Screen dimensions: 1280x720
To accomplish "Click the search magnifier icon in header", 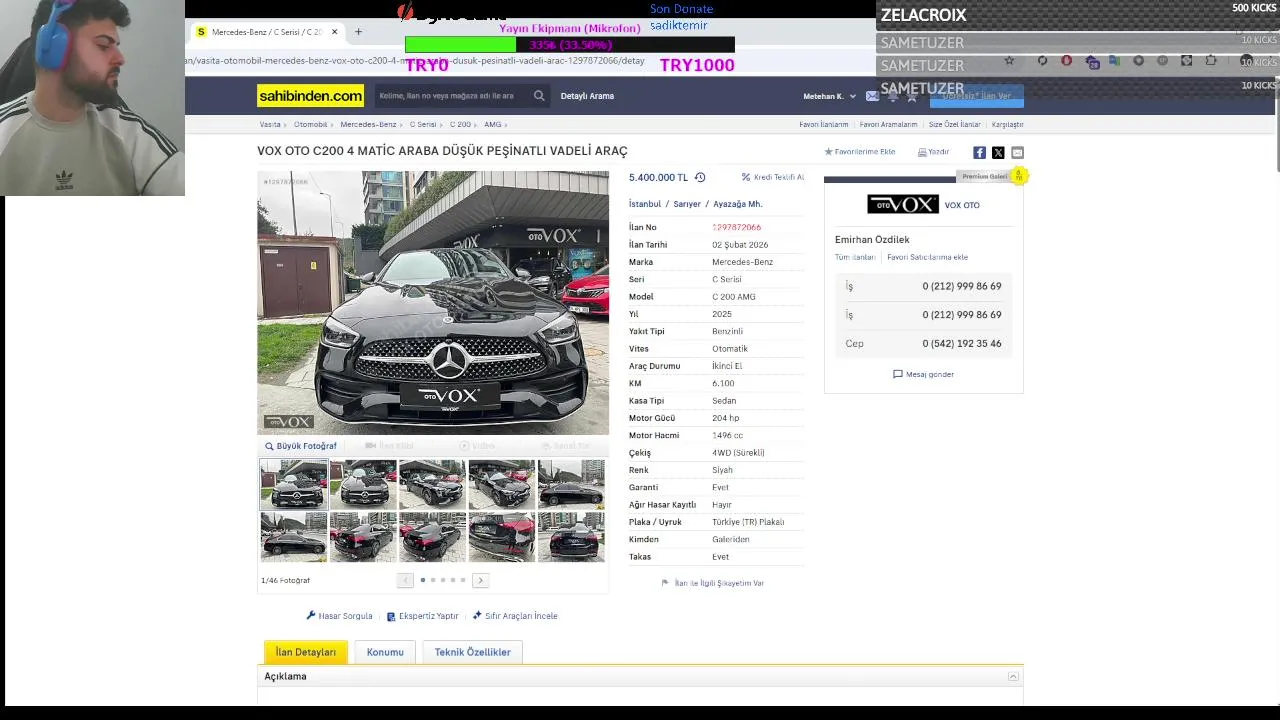I will coord(539,96).
